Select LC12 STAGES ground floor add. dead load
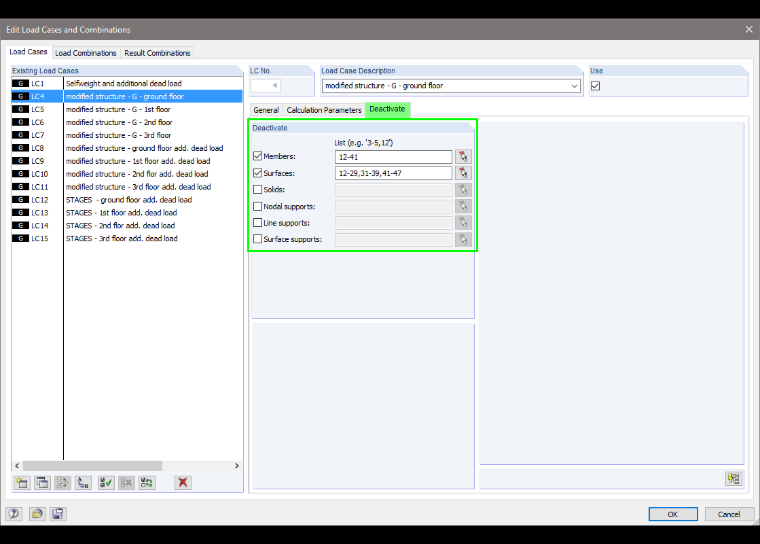The width and height of the screenshot is (760, 544). [127, 200]
